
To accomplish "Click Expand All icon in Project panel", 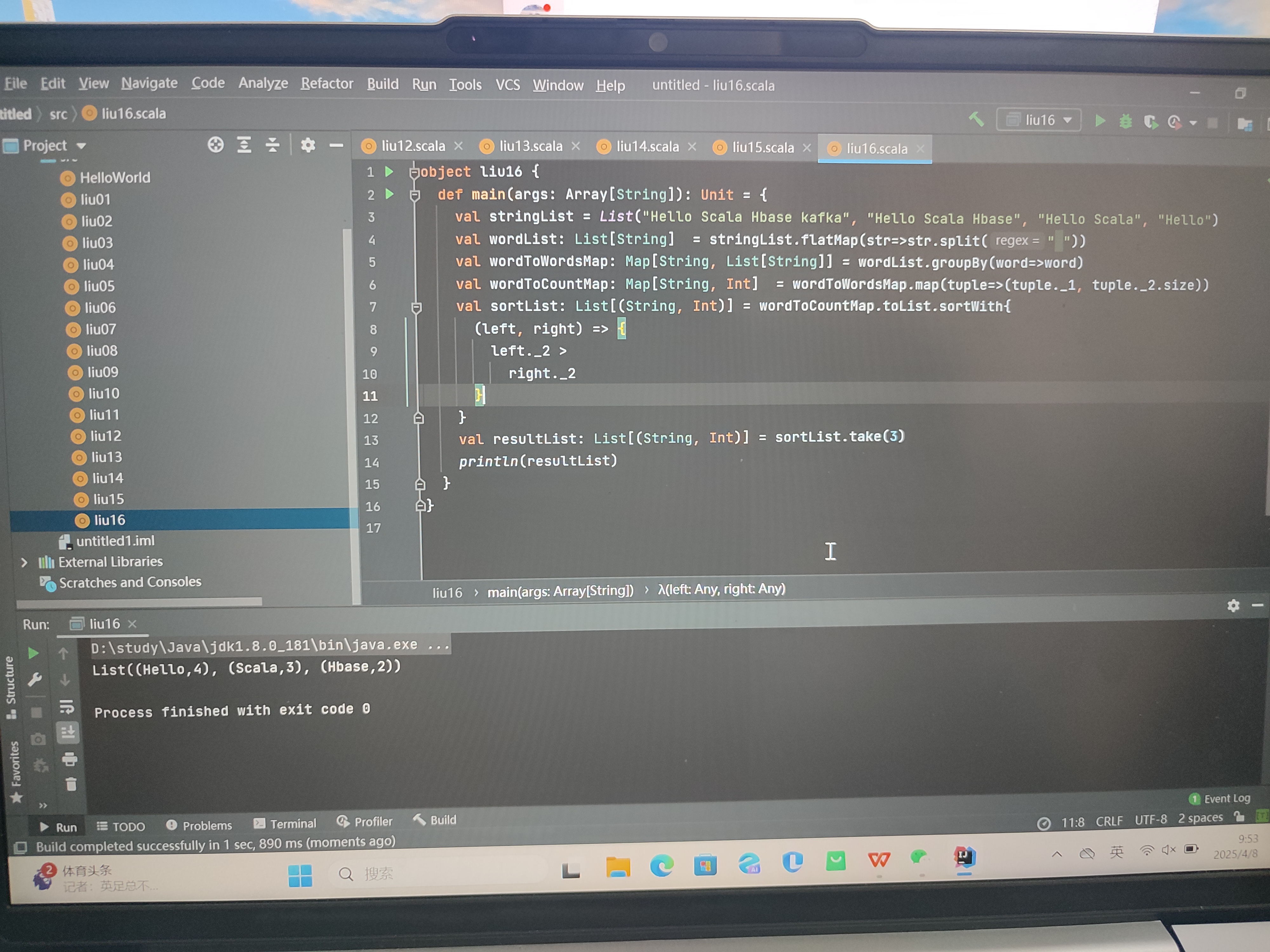I will pos(244,145).
